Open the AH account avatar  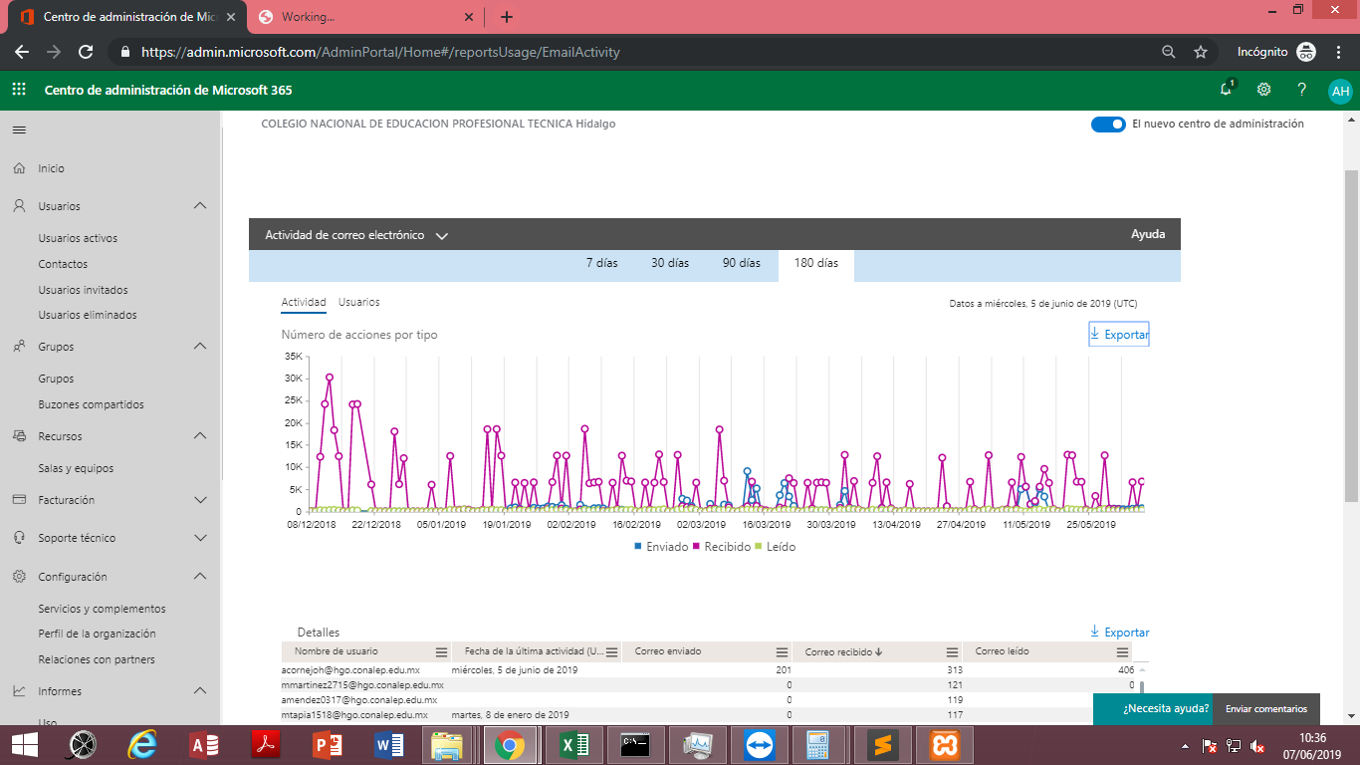click(1340, 91)
